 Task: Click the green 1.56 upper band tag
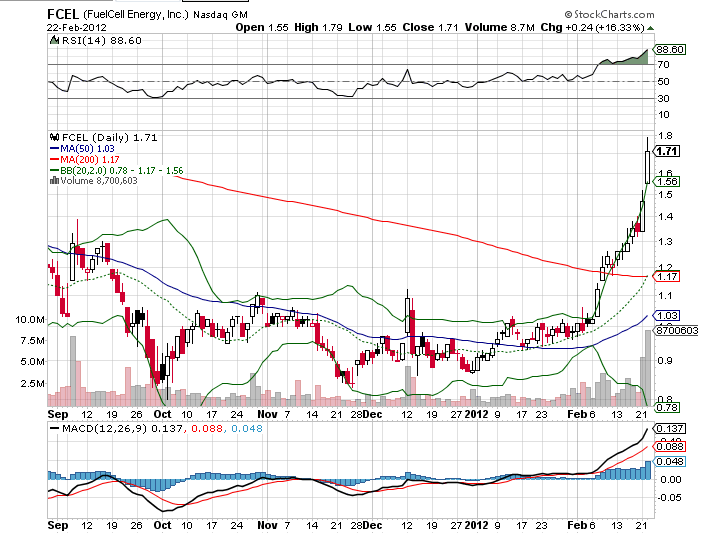tap(667, 181)
